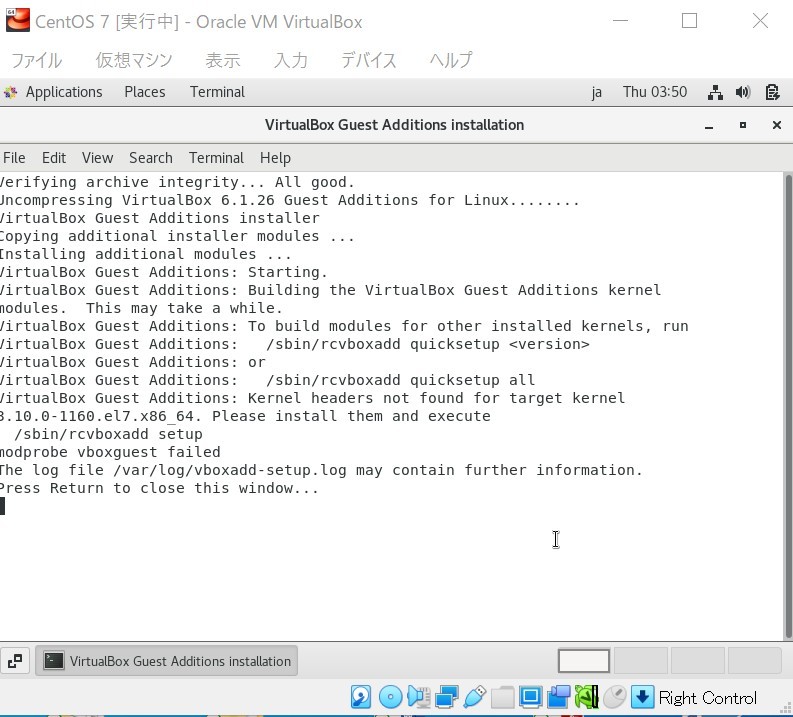The height and width of the screenshot is (717, 793).
Task: Click the VirtualBox app icon in title bar
Action: (x=18, y=20)
